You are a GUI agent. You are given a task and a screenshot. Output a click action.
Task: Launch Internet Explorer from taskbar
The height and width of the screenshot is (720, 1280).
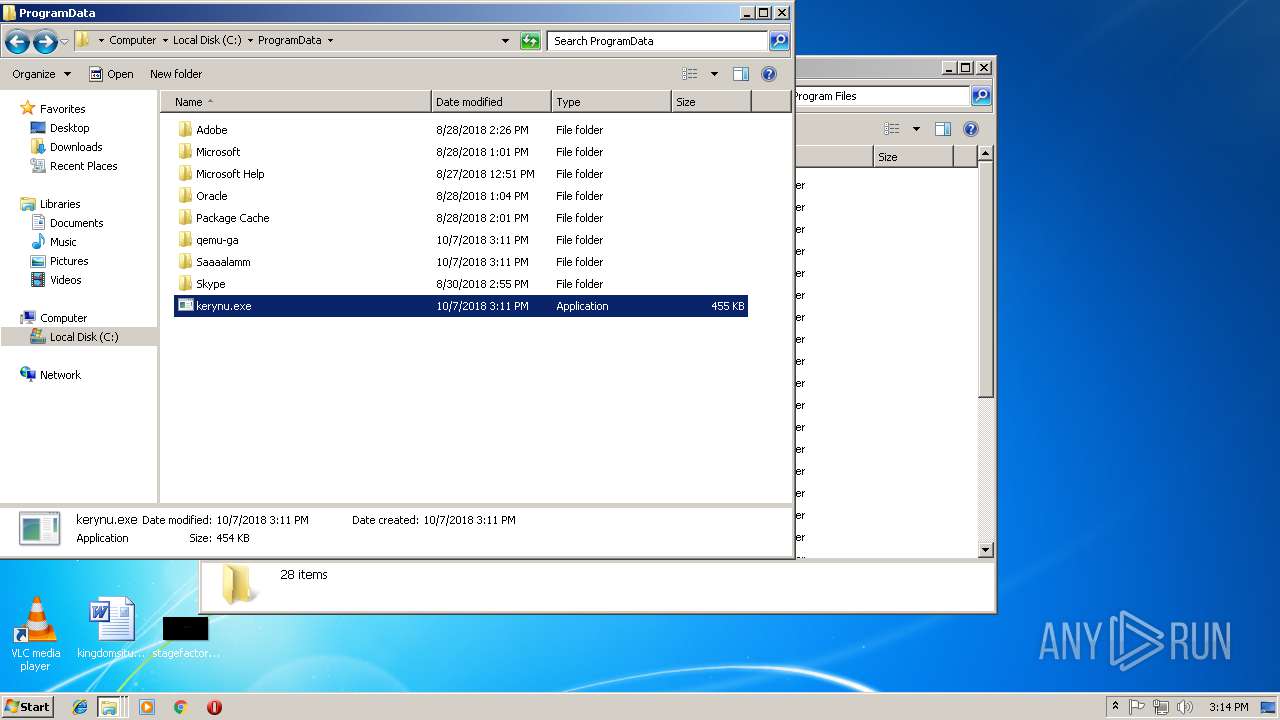[x=80, y=707]
